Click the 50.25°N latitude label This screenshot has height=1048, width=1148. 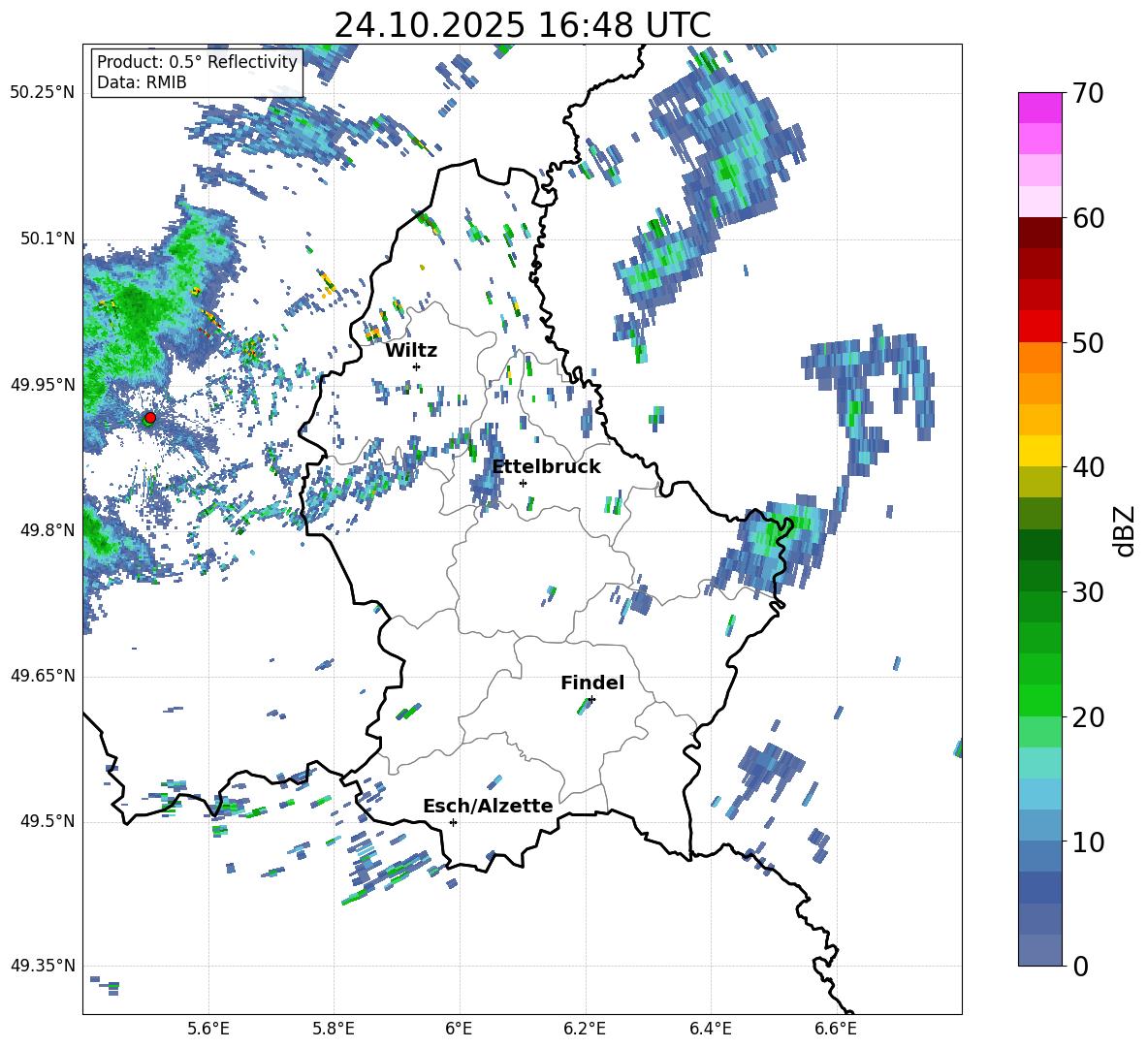43,93
